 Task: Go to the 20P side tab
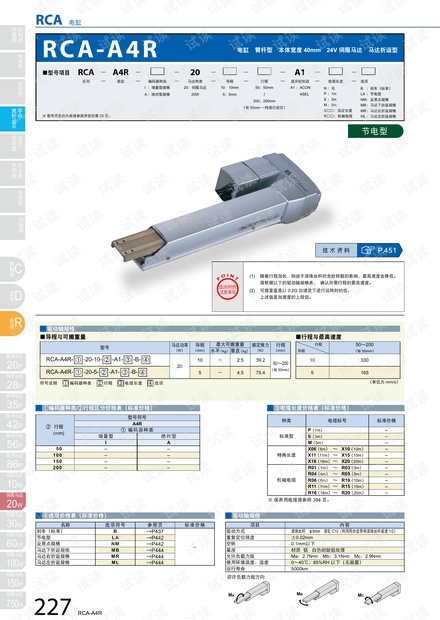point(13,363)
